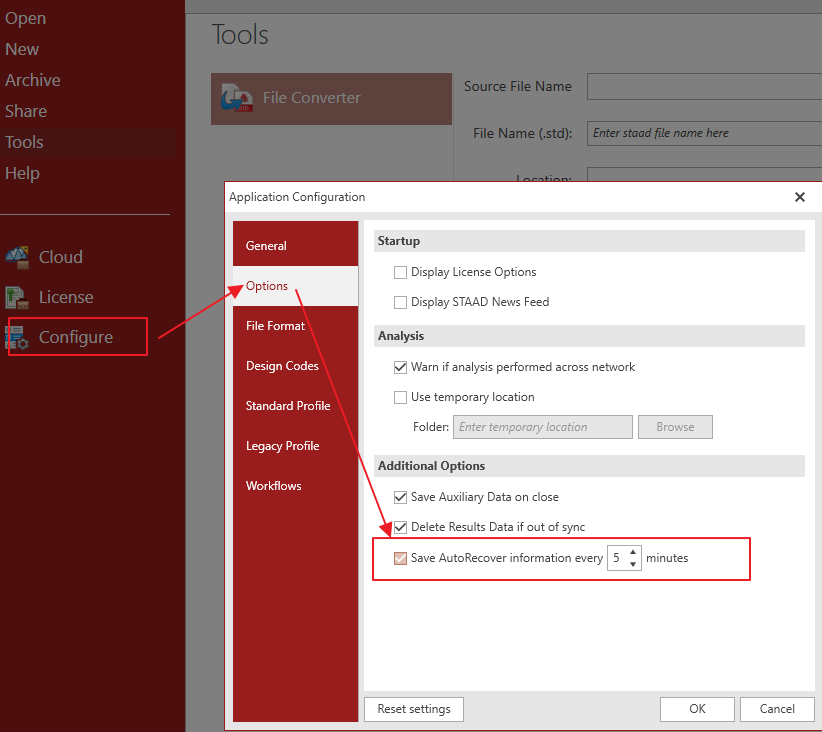This screenshot has height=732, width=822.
Task: Open the Archive menu item
Action: click(x=33, y=80)
